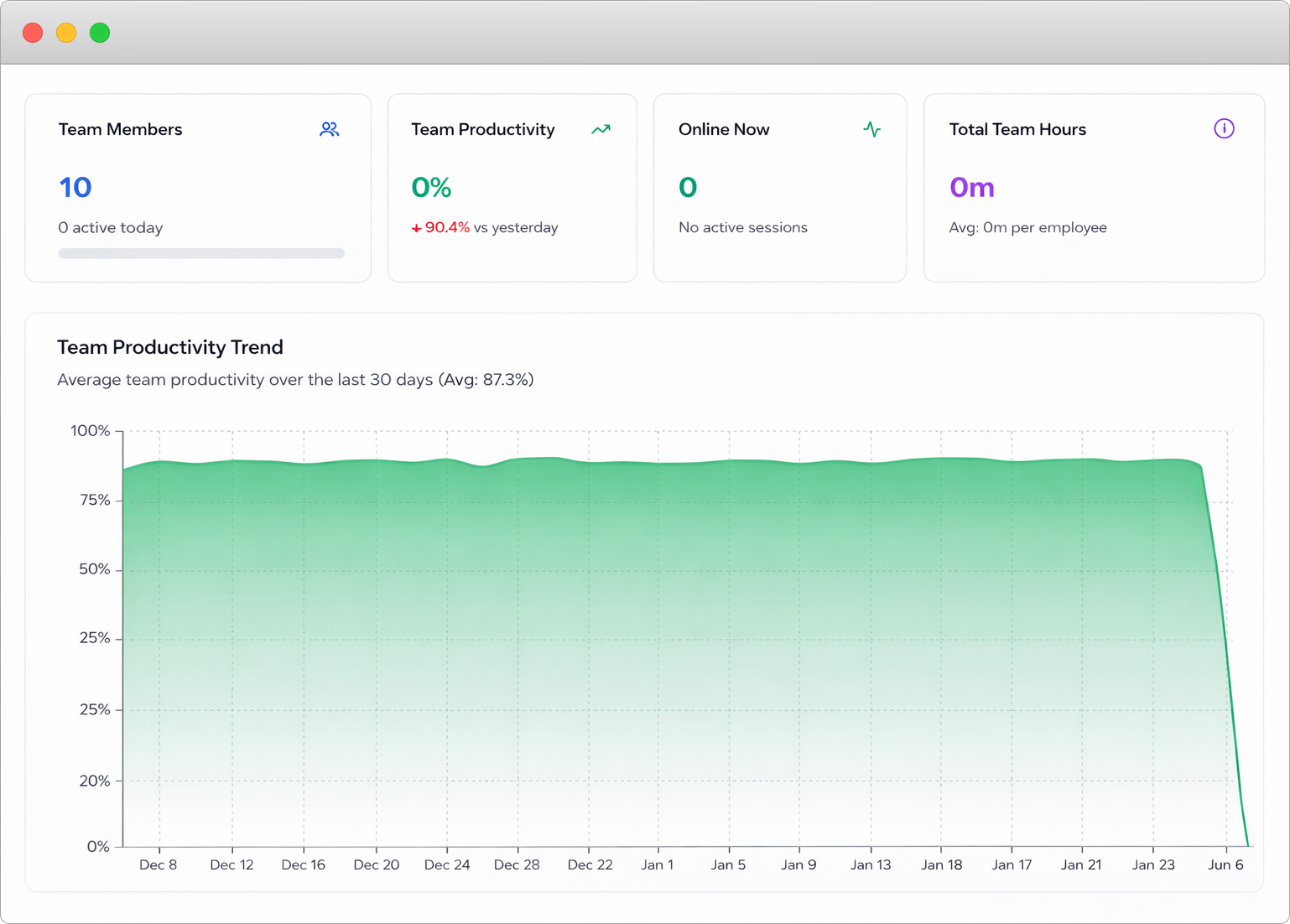Select the Total Team Hours title
The width and height of the screenshot is (1290, 924).
pyautogui.click(x=1017, y=129)
